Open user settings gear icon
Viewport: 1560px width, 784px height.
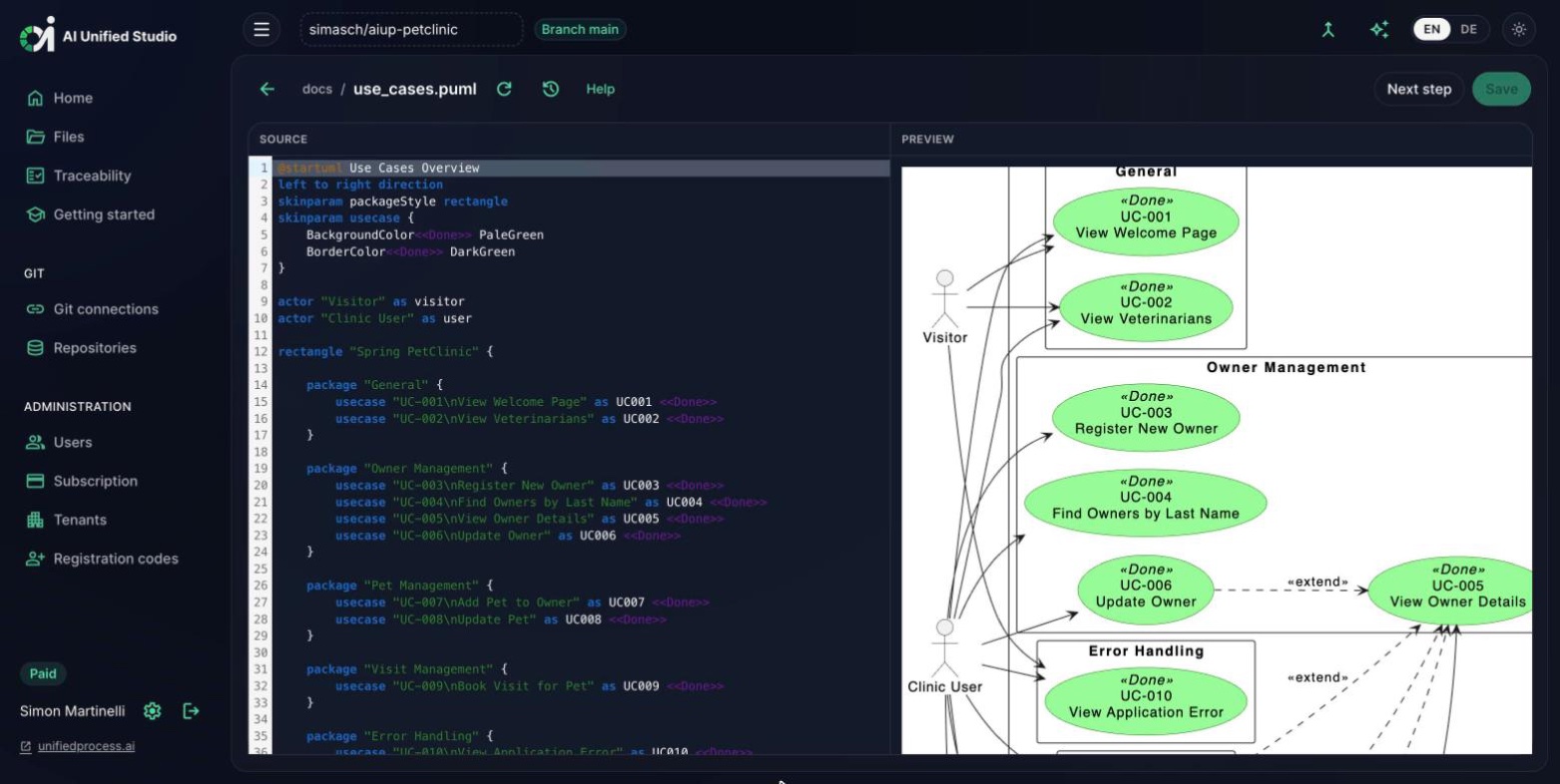(x=153, y=711)
